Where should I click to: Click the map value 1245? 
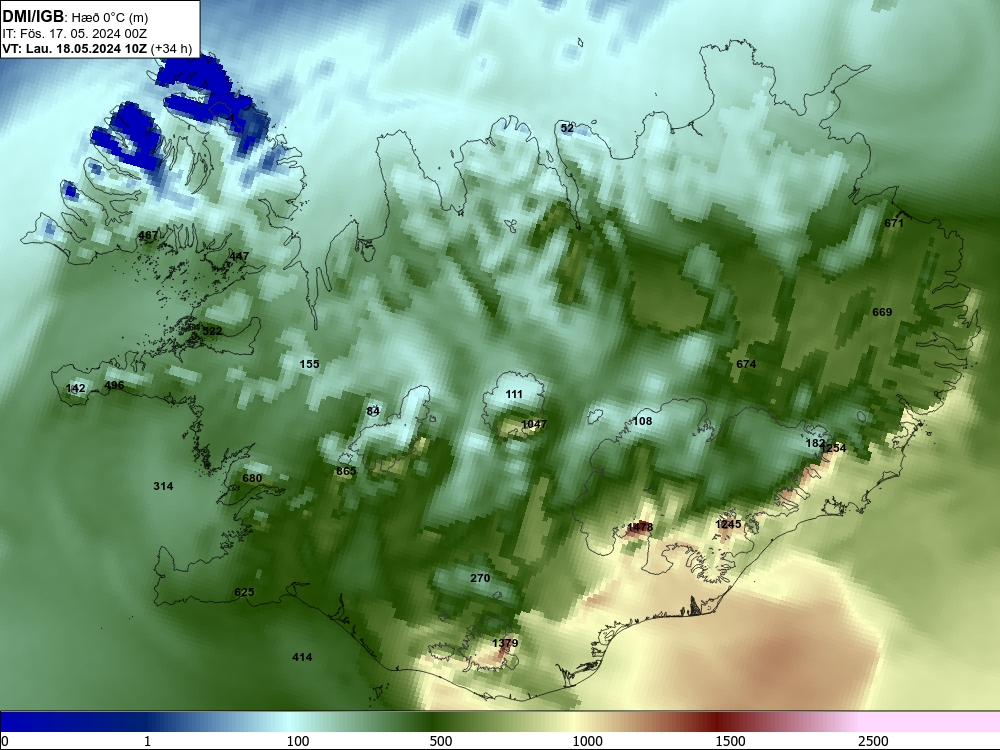point(728,524)
